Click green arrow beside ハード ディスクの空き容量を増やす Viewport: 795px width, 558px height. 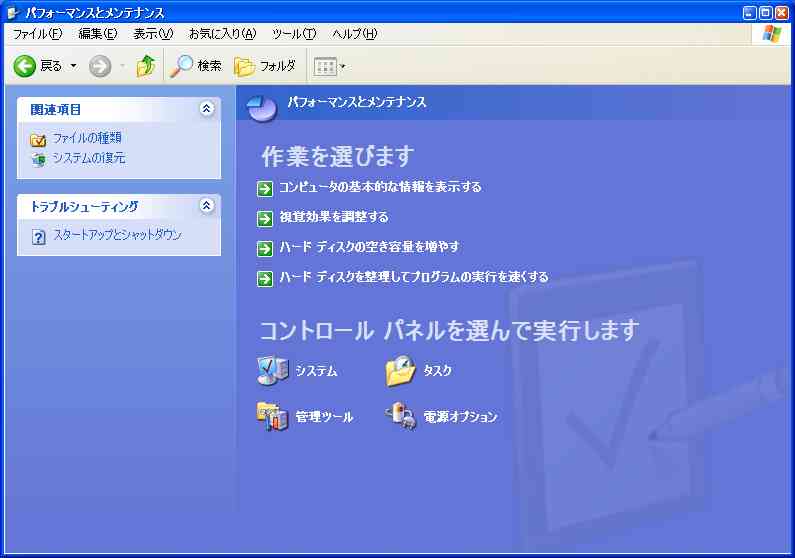coord(265,249)
